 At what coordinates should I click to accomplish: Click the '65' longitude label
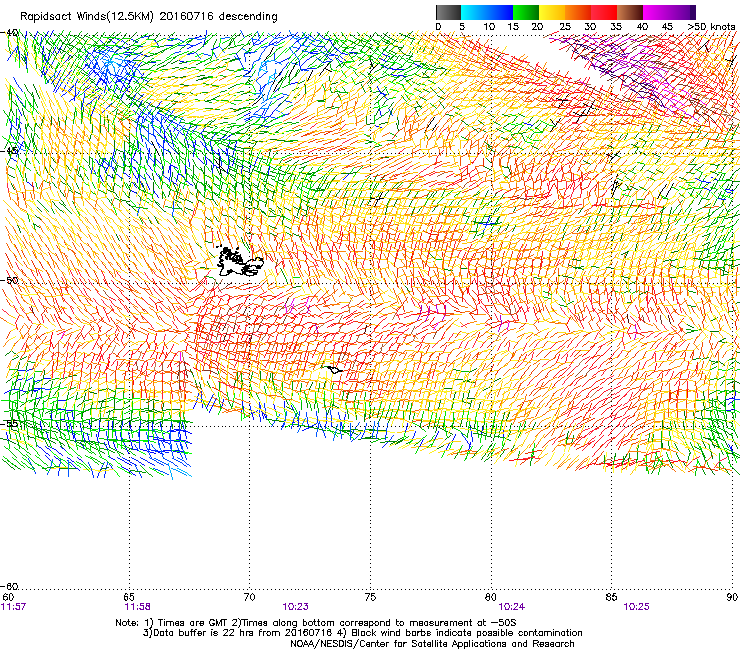point(129,597)
